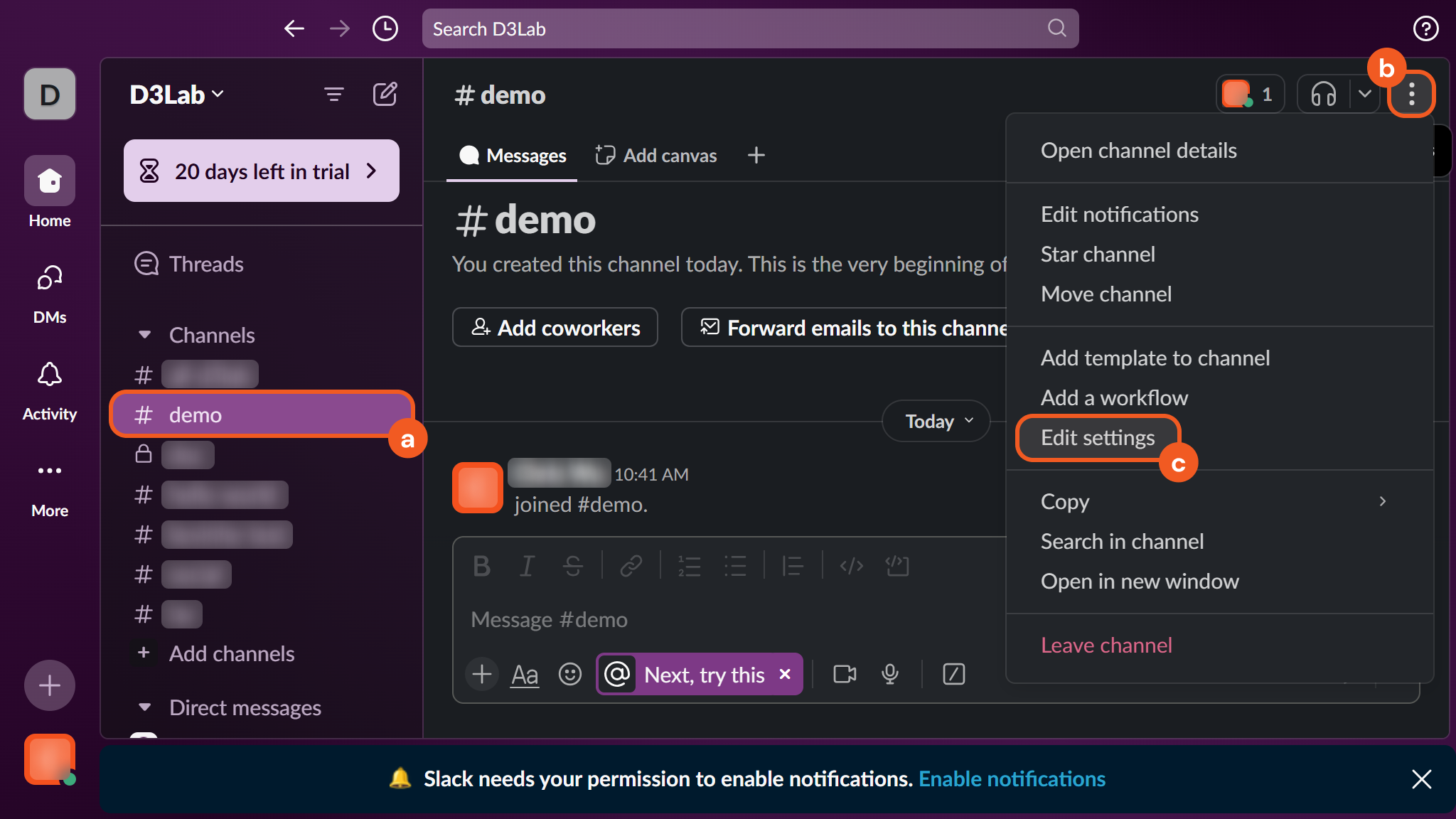Click the compose new message icon
Image resolution: width=1456 pixels, height=819 pixels.
pos(385,94)
